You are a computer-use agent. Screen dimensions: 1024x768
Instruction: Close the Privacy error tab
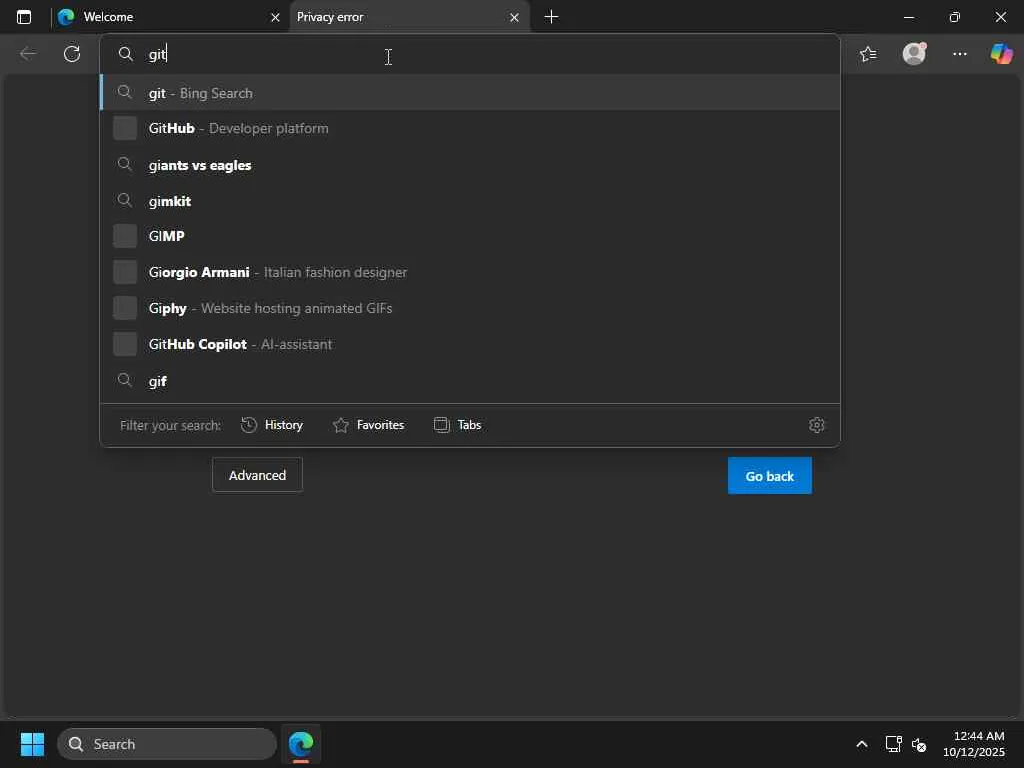click(514, 18)
